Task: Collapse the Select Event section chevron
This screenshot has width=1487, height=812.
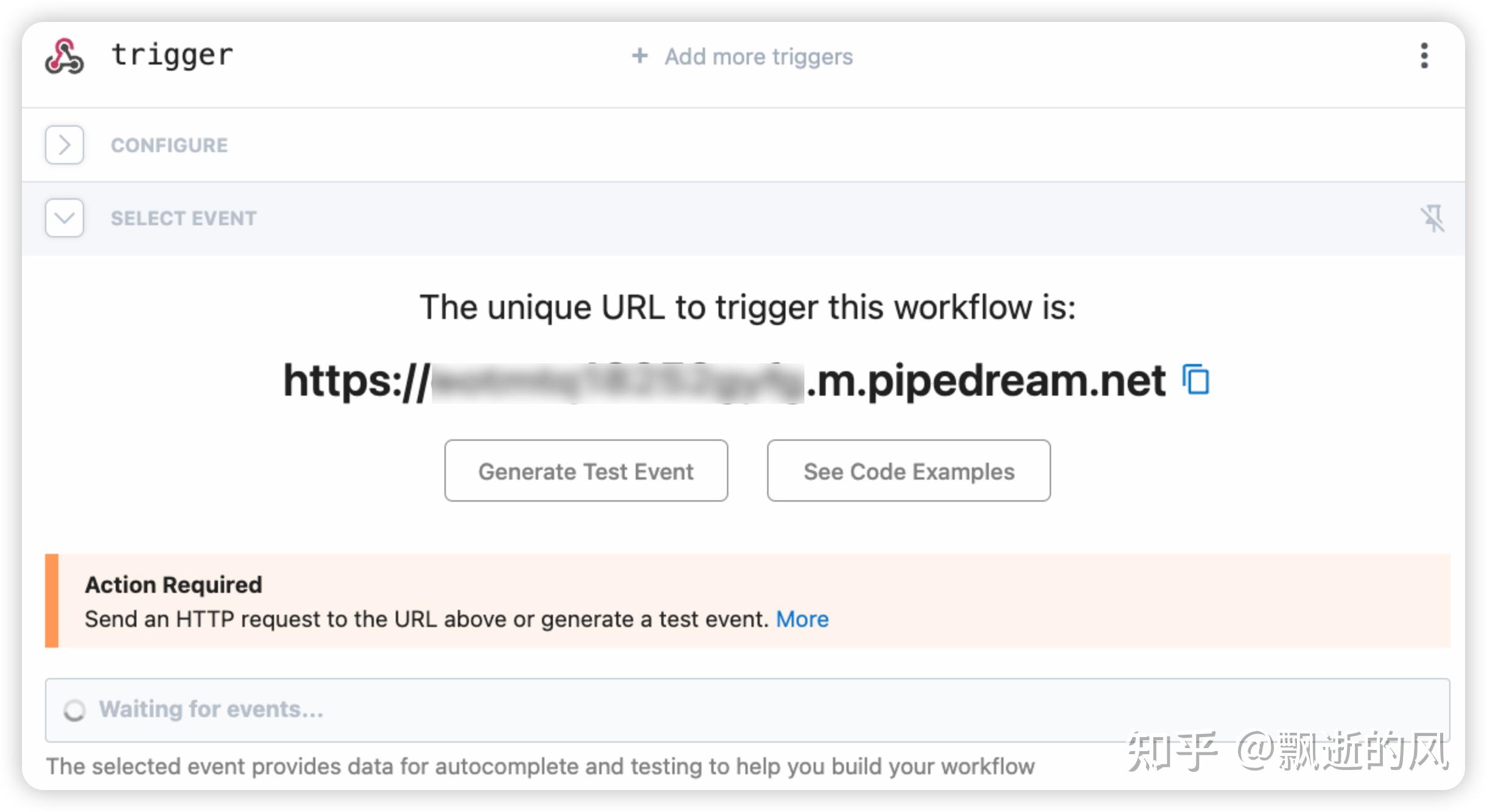Action: pos(65,218)
